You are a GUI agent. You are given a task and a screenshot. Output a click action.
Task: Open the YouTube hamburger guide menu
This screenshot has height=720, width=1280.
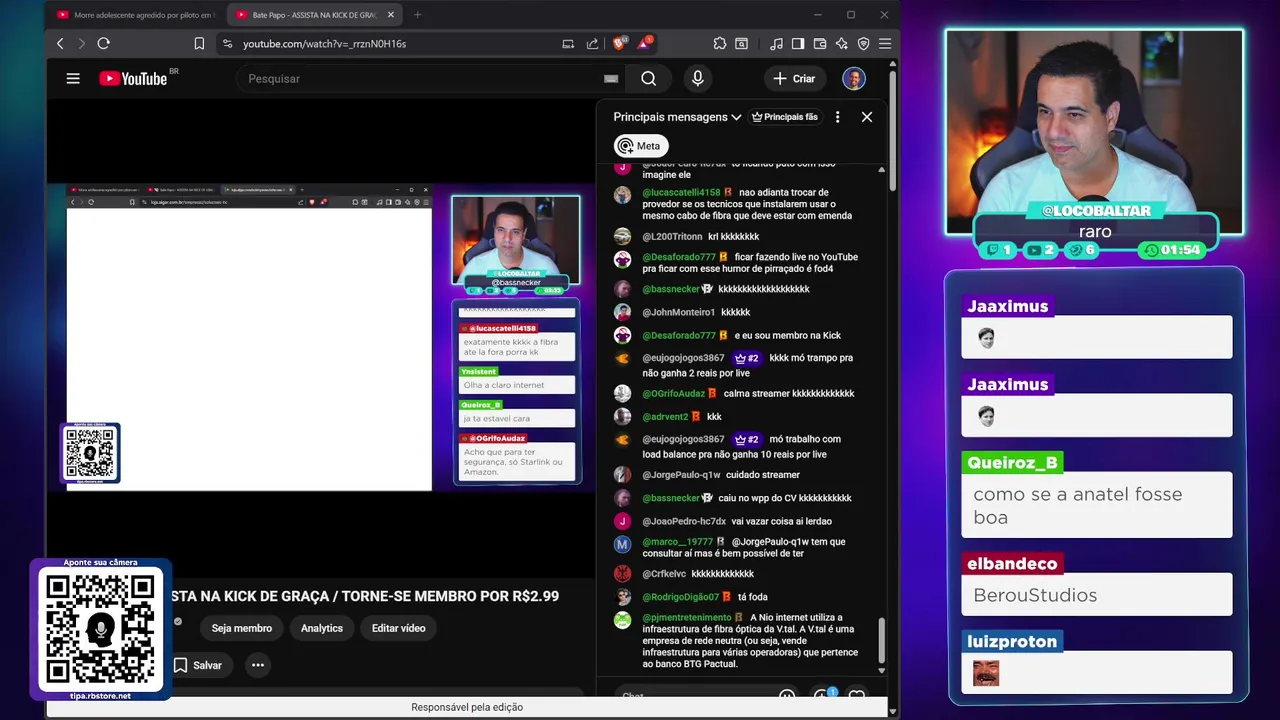click(x=73, y=78)
